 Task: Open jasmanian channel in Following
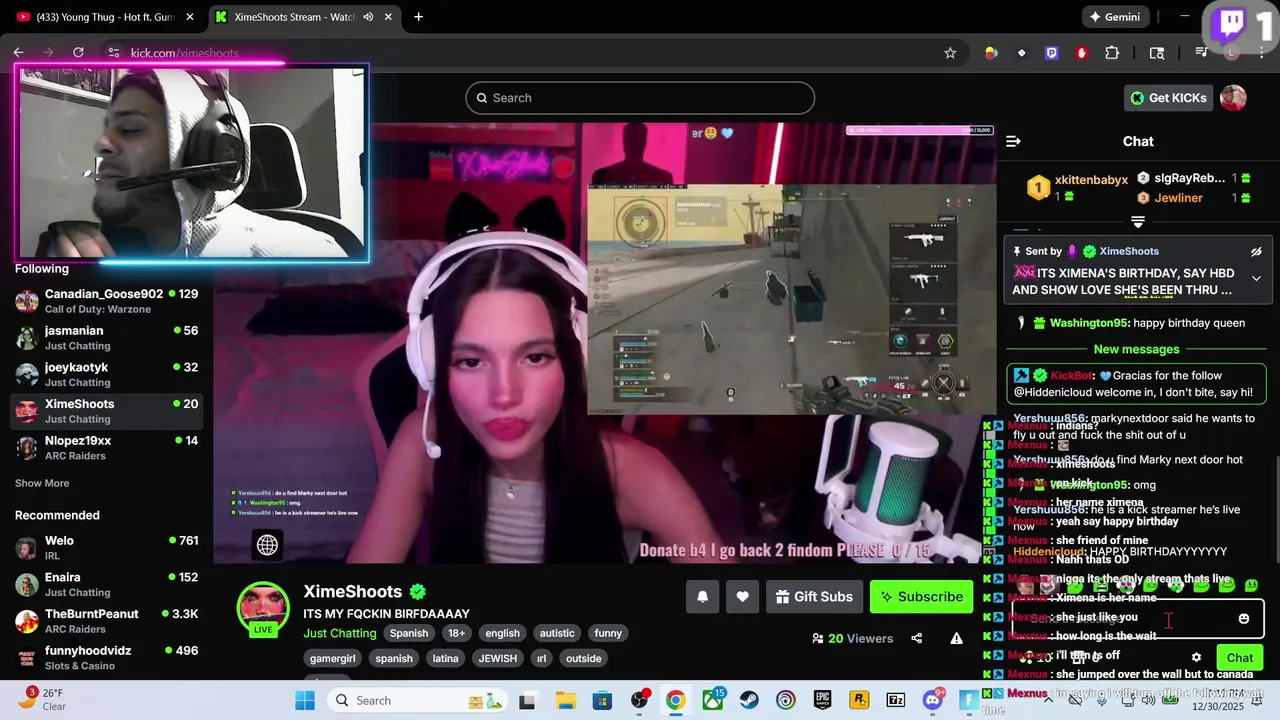[106, 337]
